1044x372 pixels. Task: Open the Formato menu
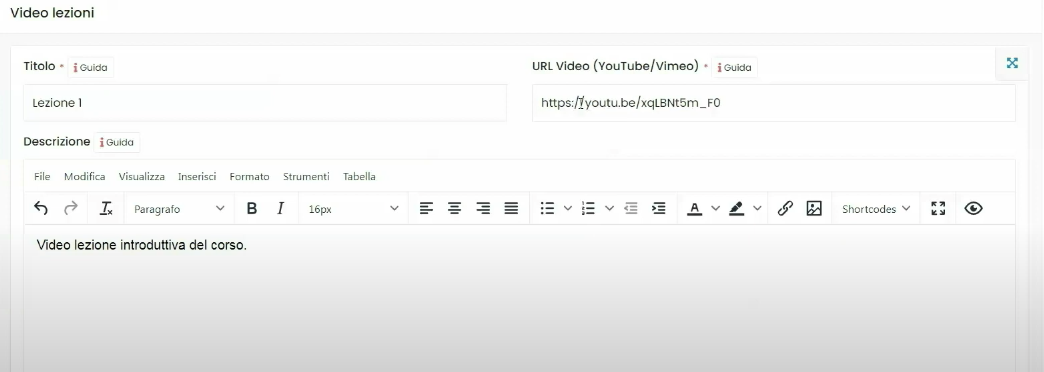250,177
